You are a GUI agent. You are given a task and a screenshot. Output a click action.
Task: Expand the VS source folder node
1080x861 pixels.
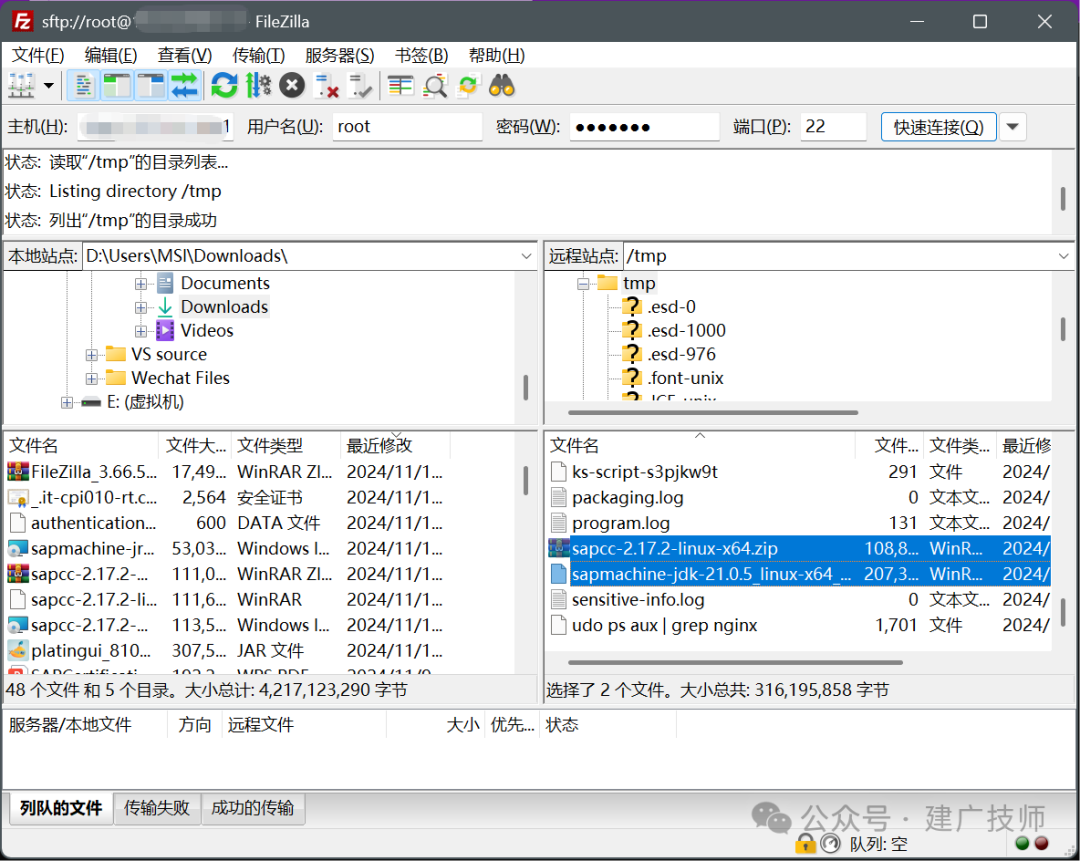tap(91, 355)
